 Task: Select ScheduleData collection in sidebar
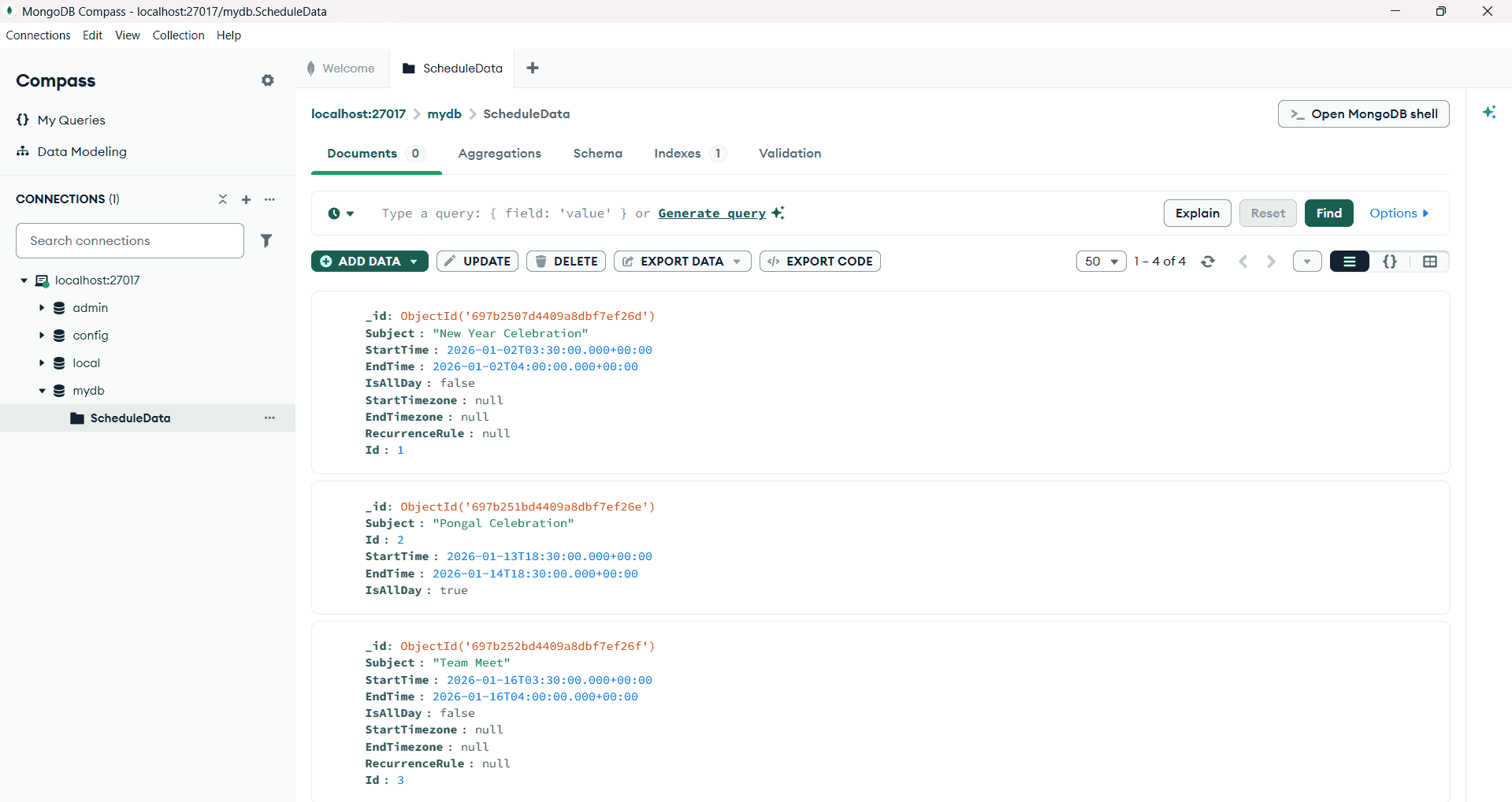tap(147, 418)
